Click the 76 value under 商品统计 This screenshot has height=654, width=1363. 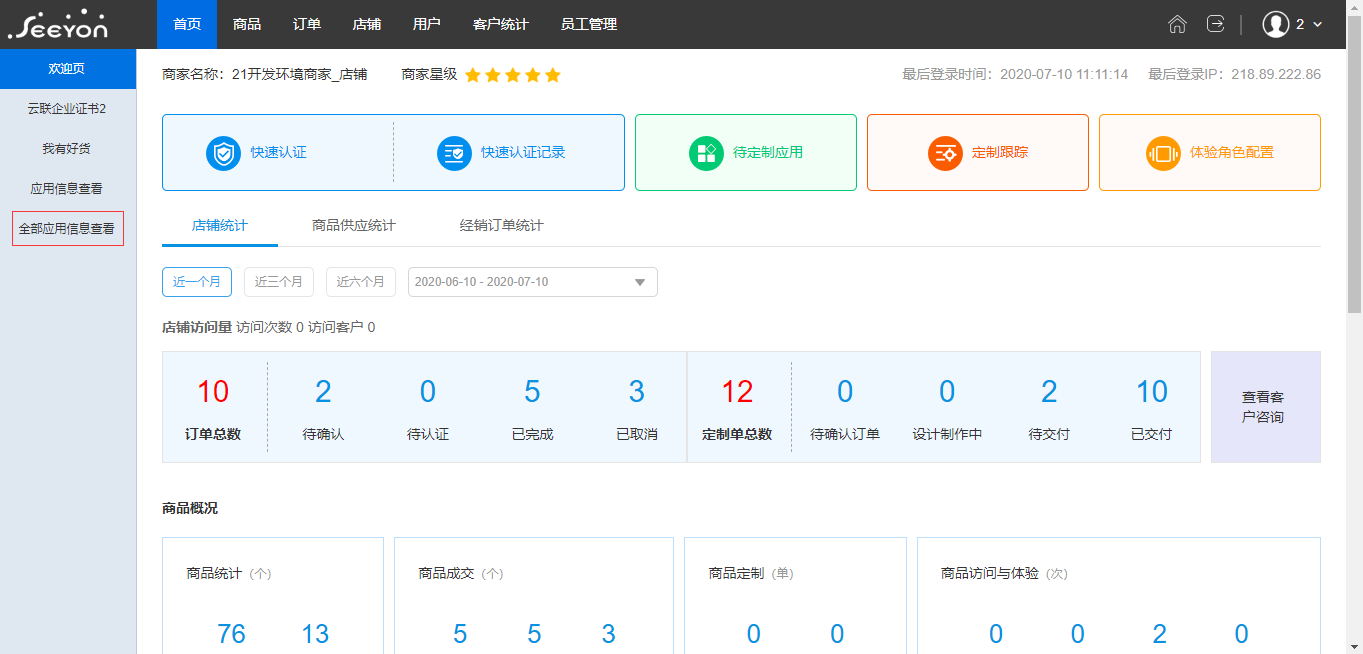click(231, 634)
